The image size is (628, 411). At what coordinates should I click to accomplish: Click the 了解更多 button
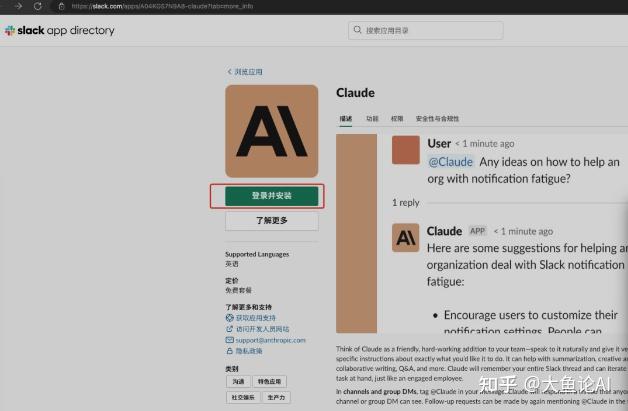tap(272, 221)
